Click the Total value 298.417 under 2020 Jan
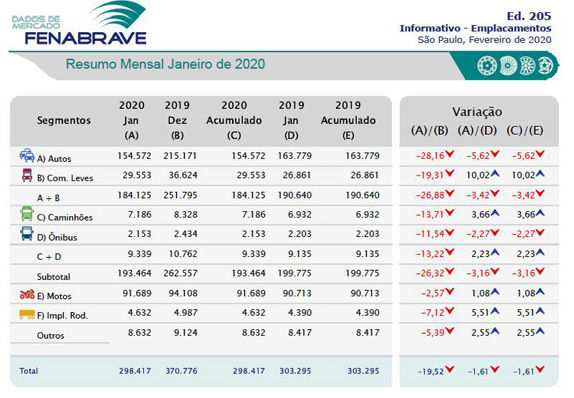 (x=135, y=371)
